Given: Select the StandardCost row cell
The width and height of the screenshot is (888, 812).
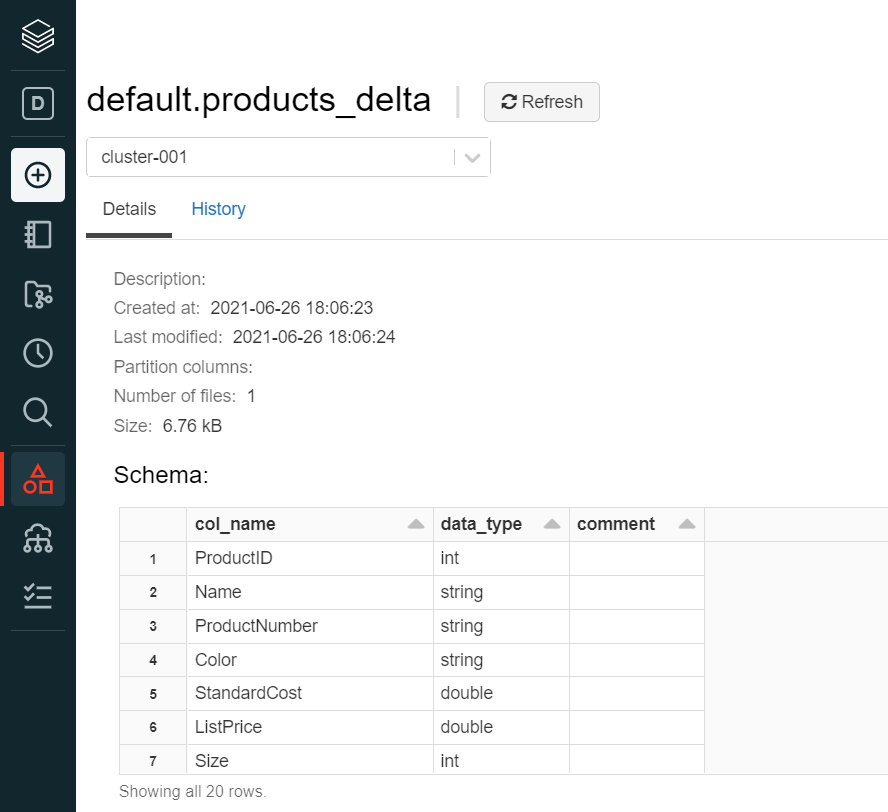Looking at the screenshot, I should 248,693.
